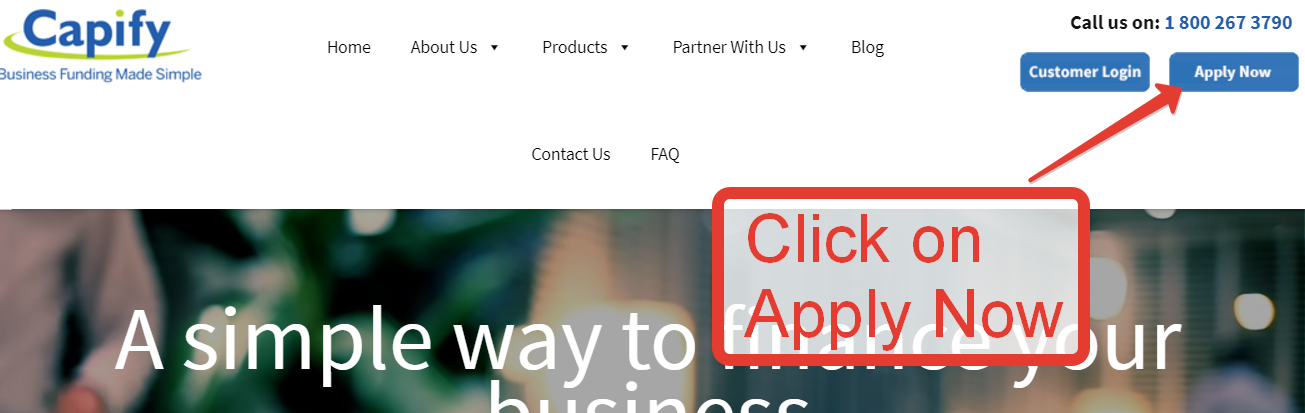Click the red Click on Apply Now callout box
Image resolution: width=1305 pixels, height=413 pixels.
tap(900, 276)
